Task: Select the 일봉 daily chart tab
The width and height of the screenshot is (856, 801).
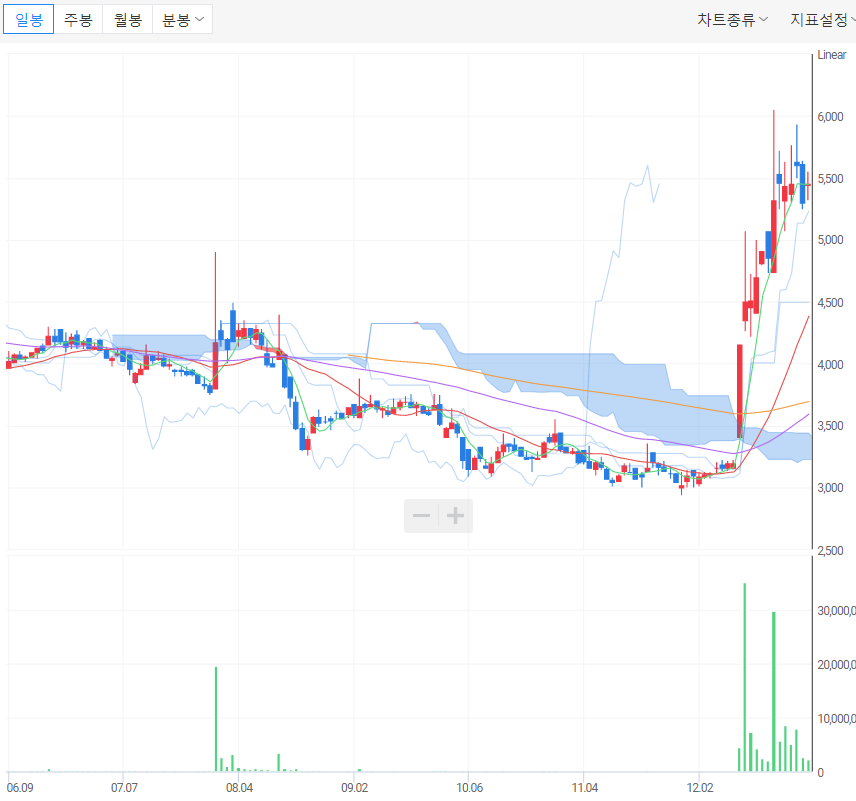Action: pos(28,20)
